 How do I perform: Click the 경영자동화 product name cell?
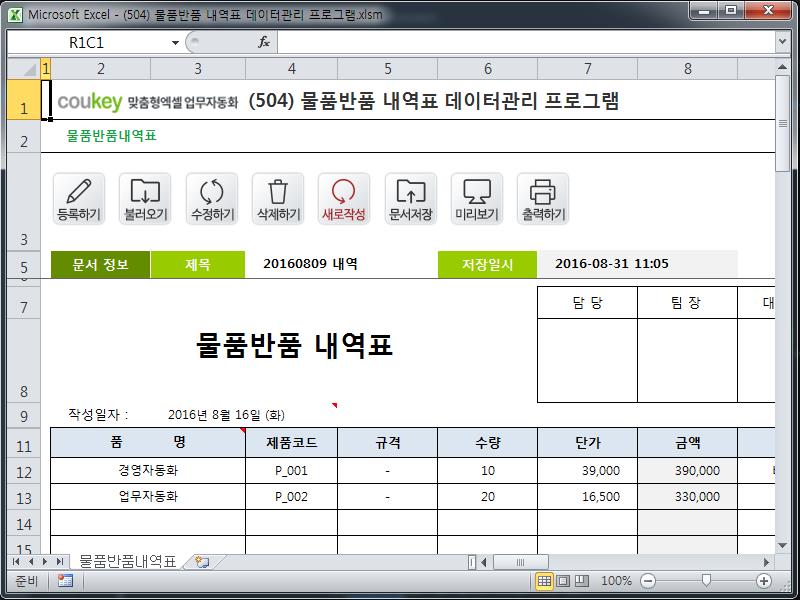148,470
